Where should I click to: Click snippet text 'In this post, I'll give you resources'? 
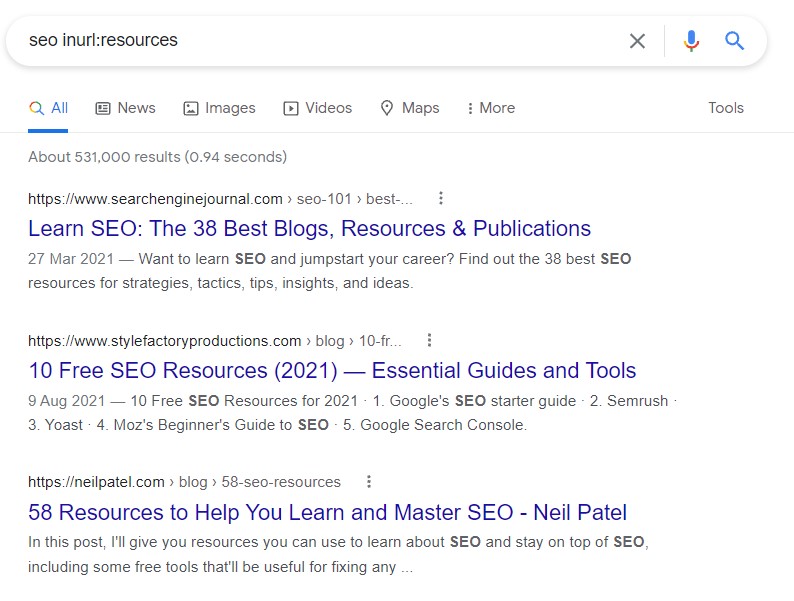pyautogui.click(x=143, y=542)
